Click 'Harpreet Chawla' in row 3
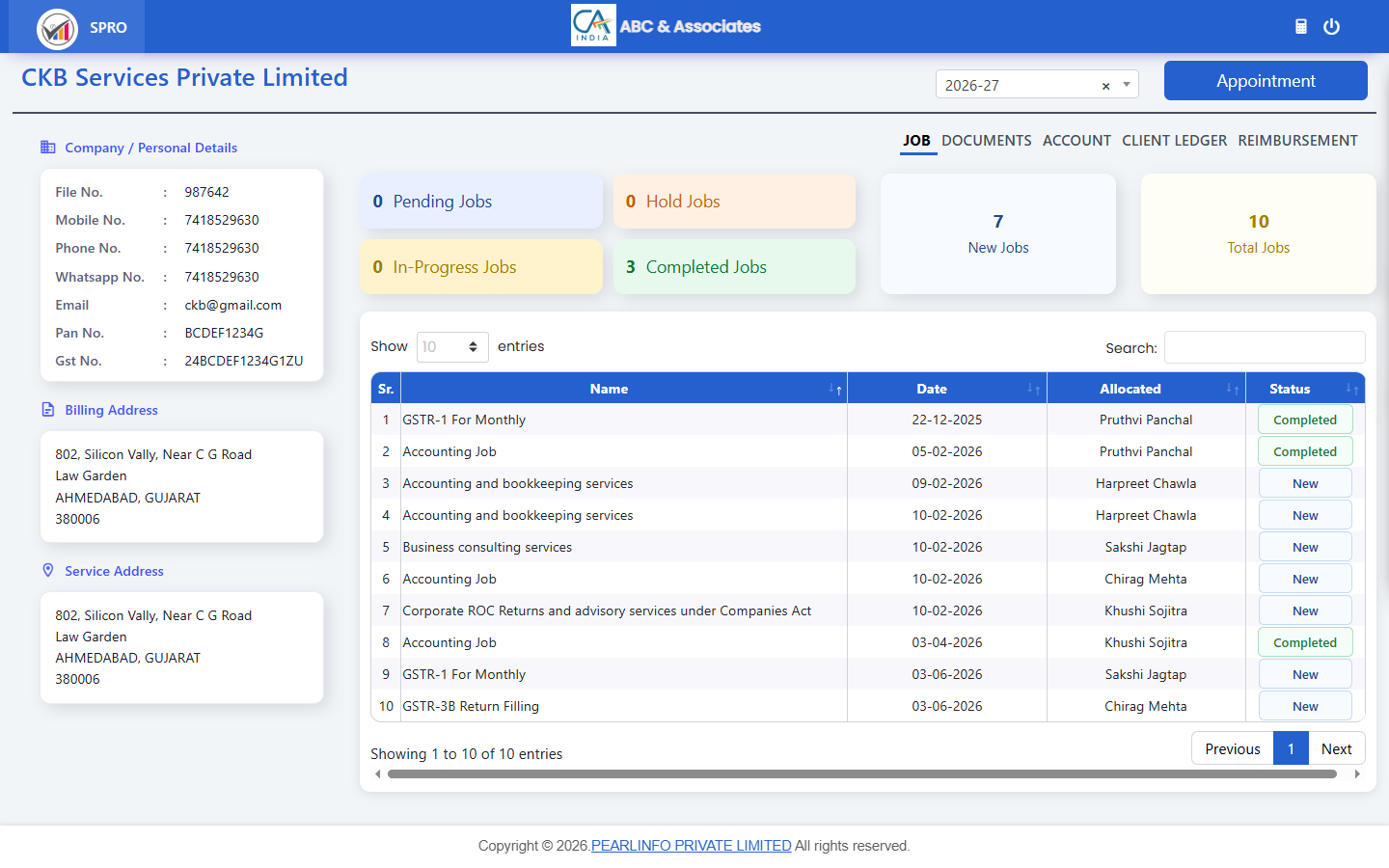Screen dimensions: 1389x868 [1146, 483]
